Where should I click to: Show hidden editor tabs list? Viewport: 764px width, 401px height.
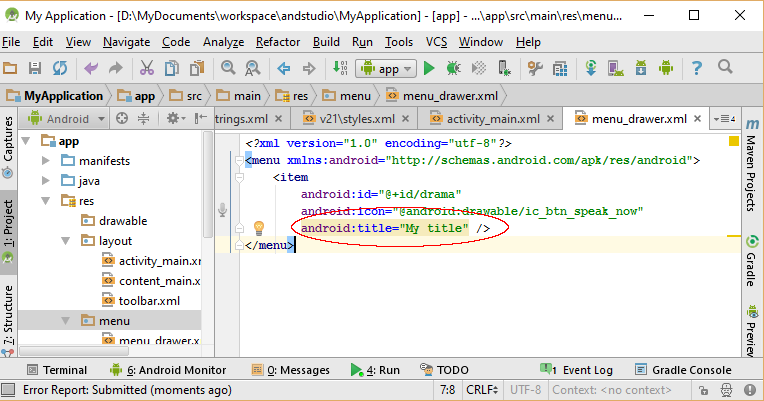pyautogui.click(x=725, y=119)
